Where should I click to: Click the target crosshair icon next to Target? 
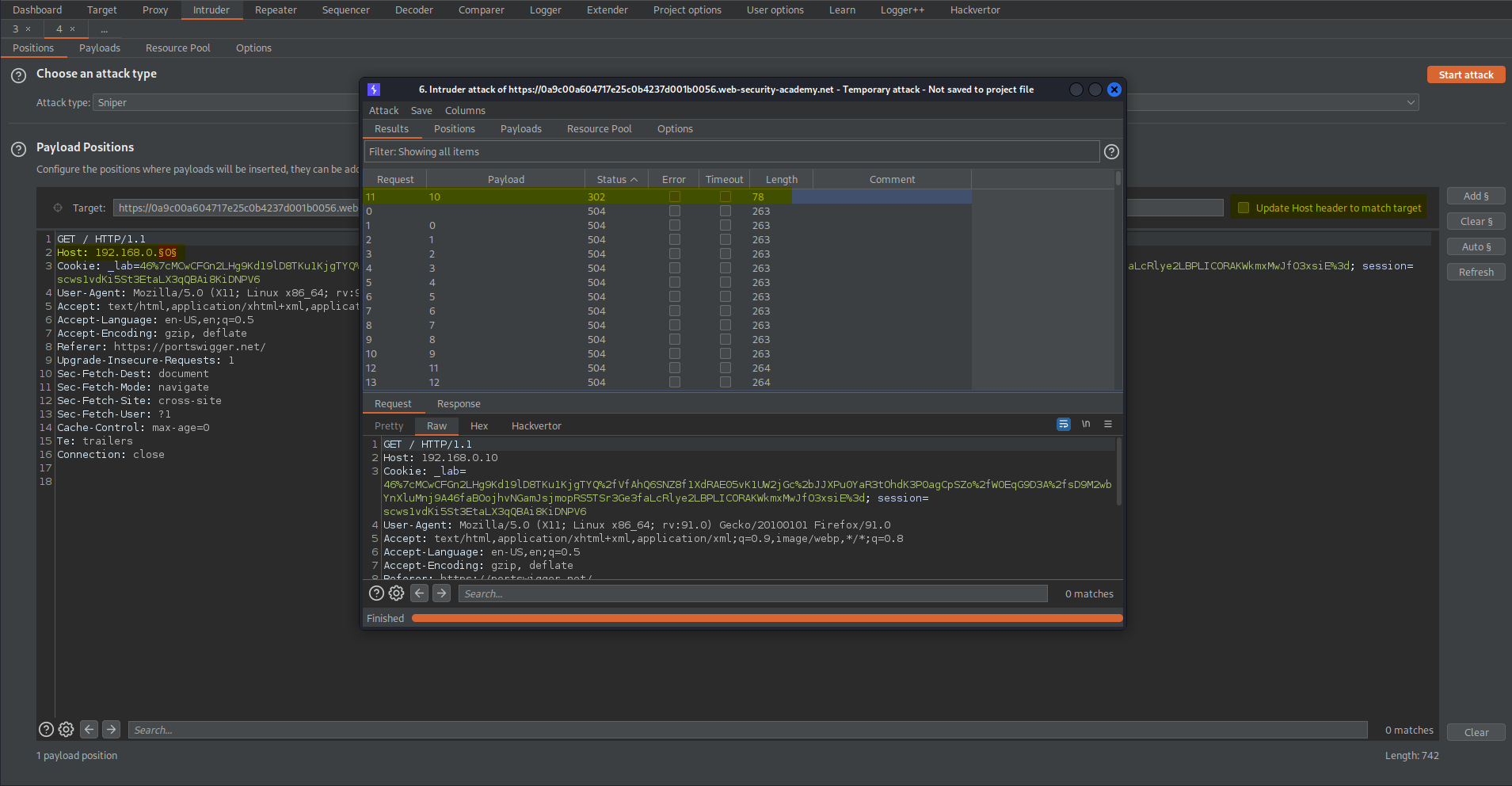coord(58,208)
